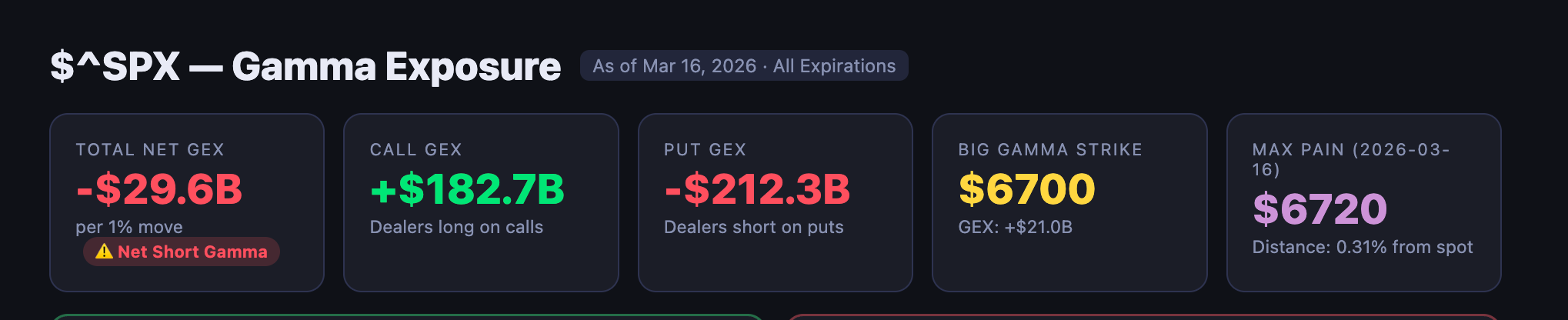Click the MAX PAIN (2026-03-16) card label

pyautogui.click(x=1350, y=159)
